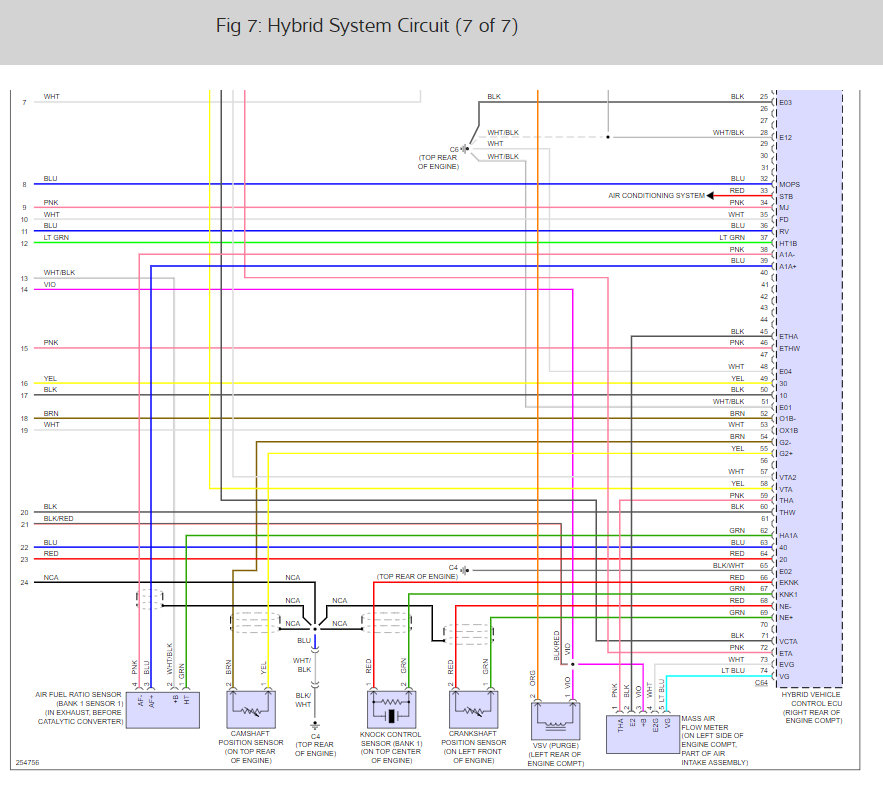Screen dimensions: 883x793
Task: Click the VIO wire label at left connector 14
Action: coord(50,284)
